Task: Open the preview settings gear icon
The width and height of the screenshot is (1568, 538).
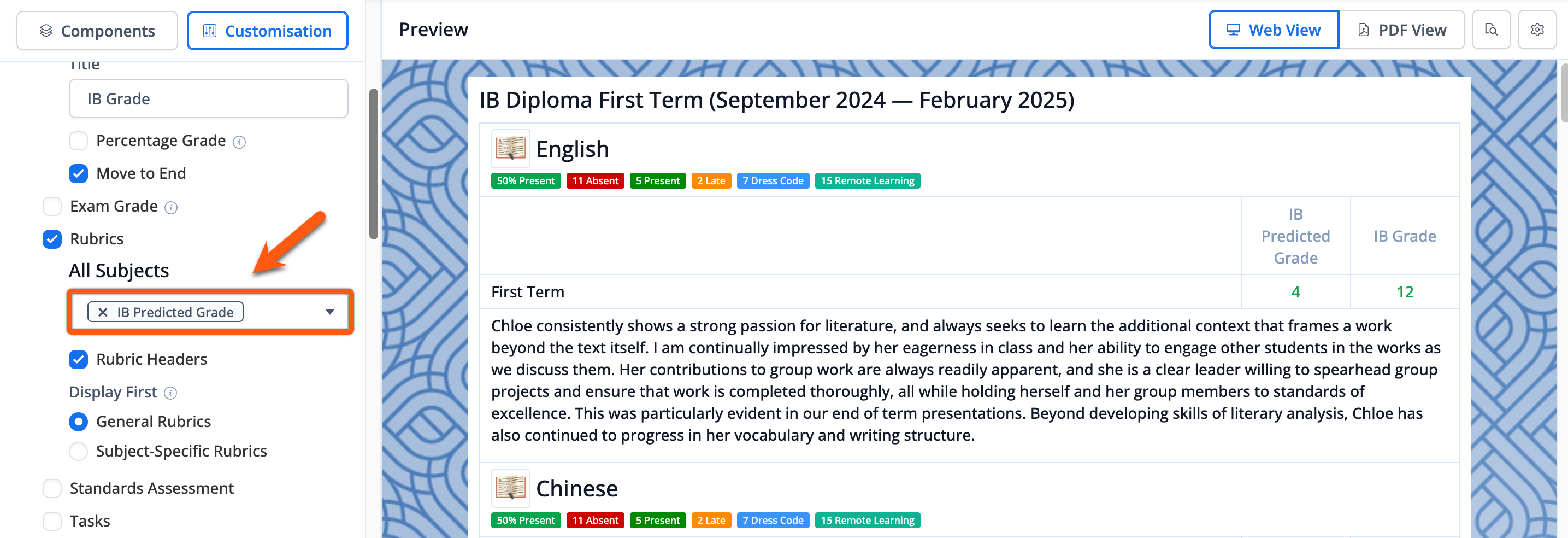Action: click(1536, 30)
